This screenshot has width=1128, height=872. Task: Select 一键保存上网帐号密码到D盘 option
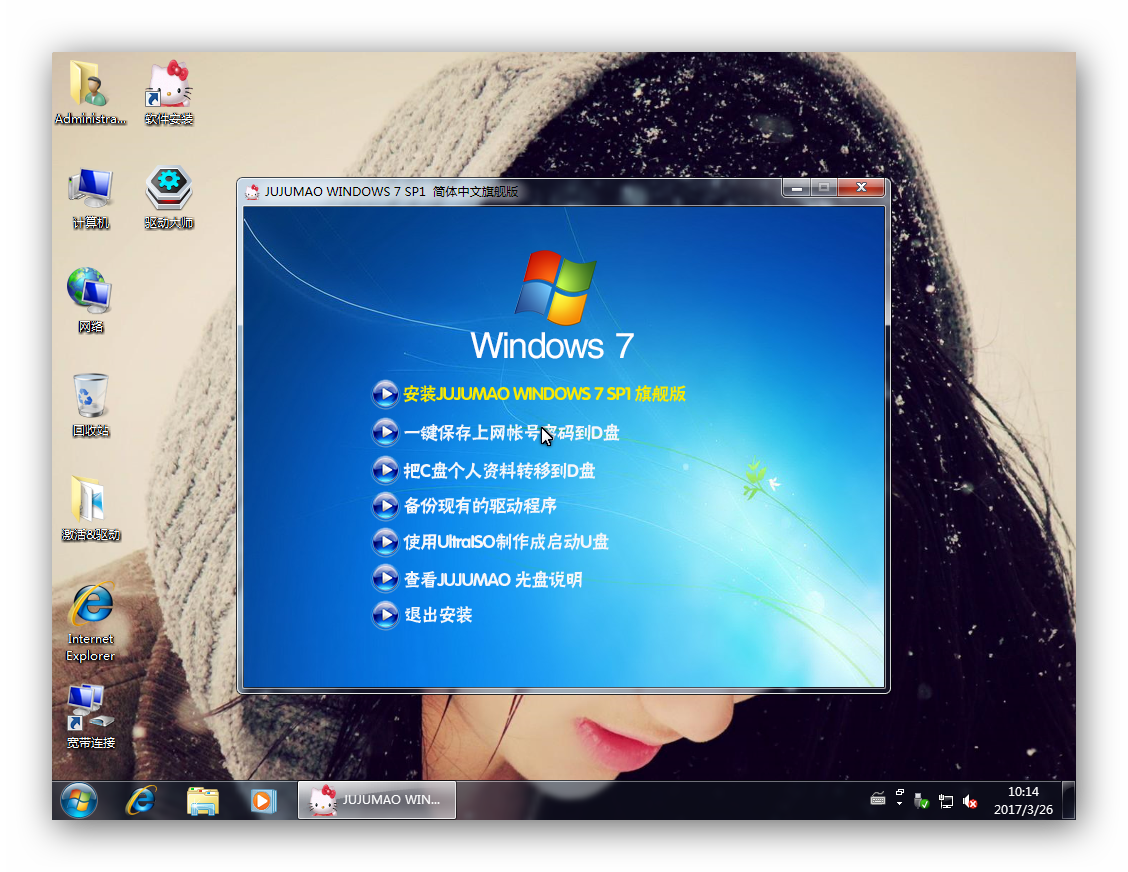511,432
